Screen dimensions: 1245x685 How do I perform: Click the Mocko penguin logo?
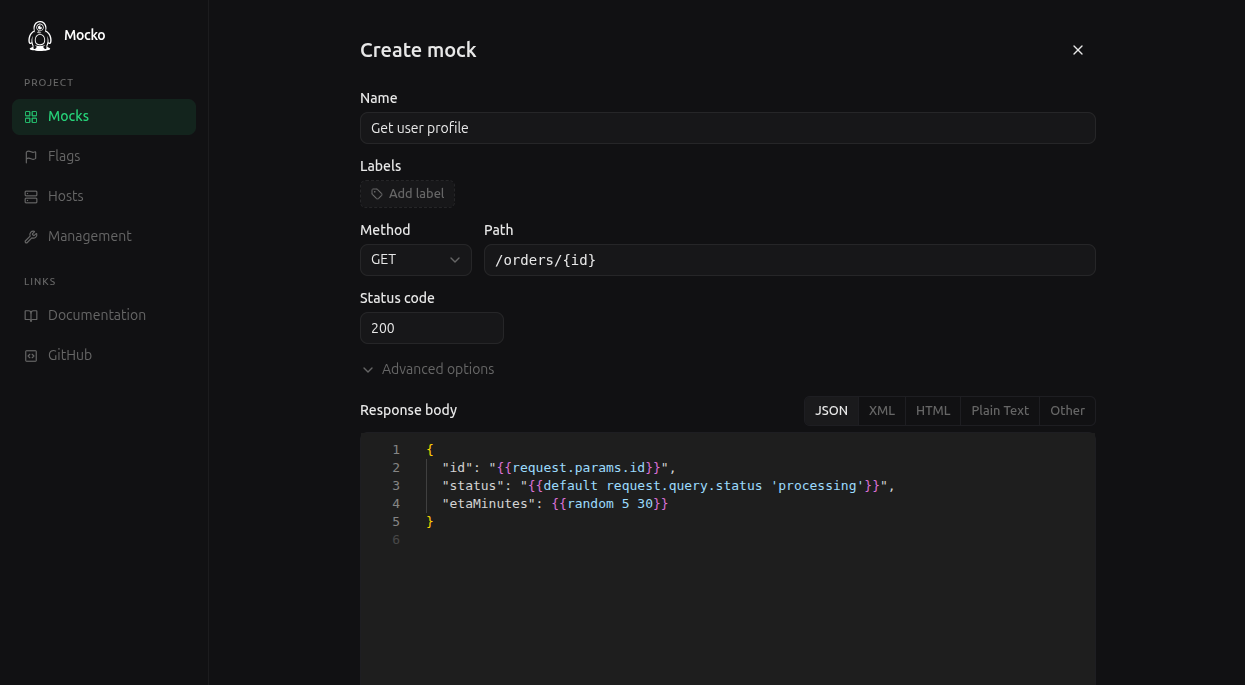pos(40,36)
